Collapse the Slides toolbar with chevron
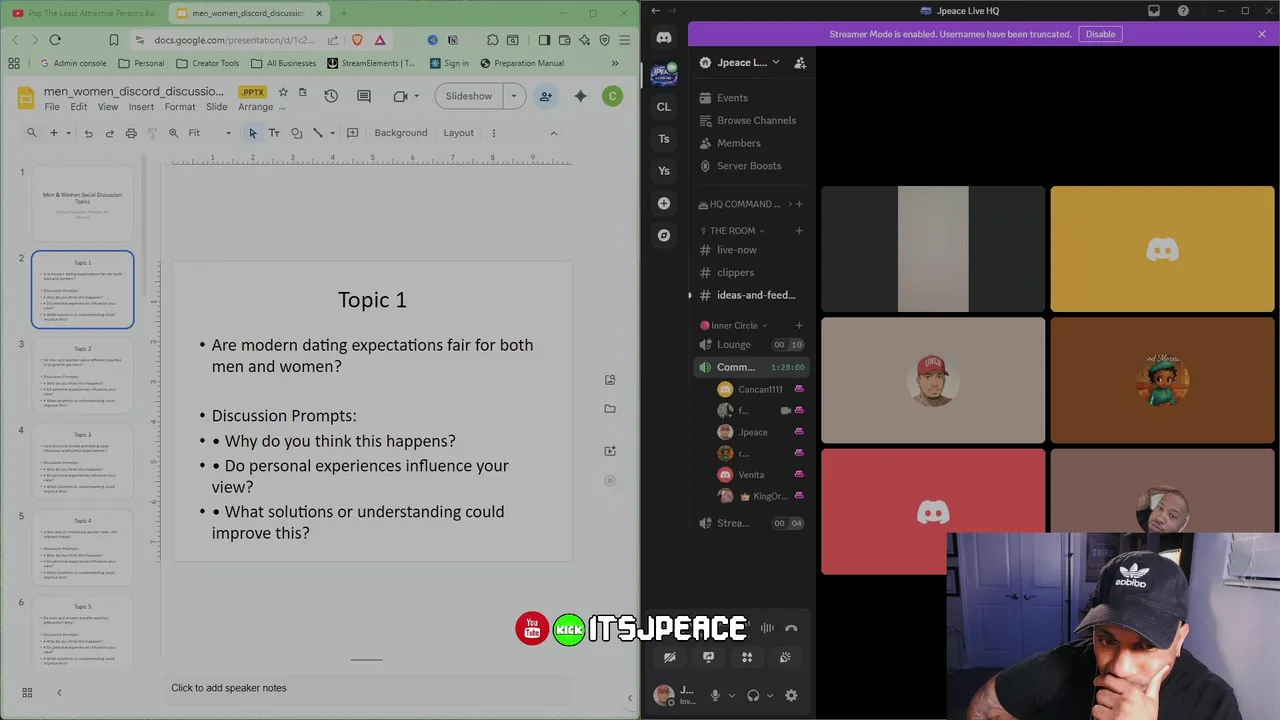 click(x=553, y=133)
